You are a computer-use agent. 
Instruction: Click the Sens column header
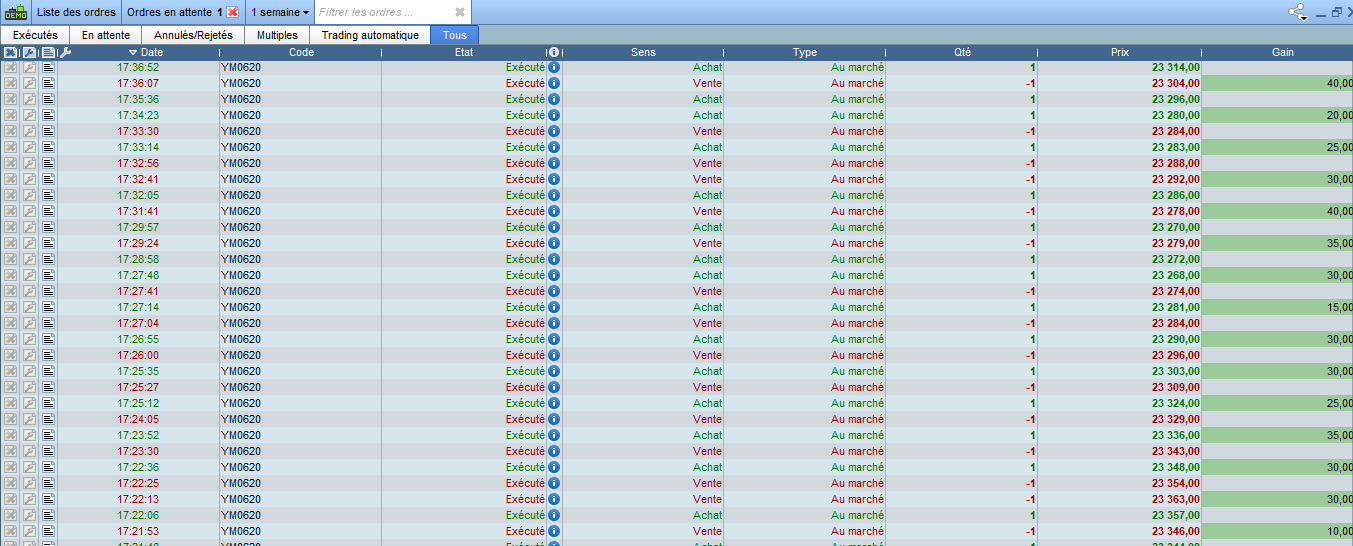(644, 52)
